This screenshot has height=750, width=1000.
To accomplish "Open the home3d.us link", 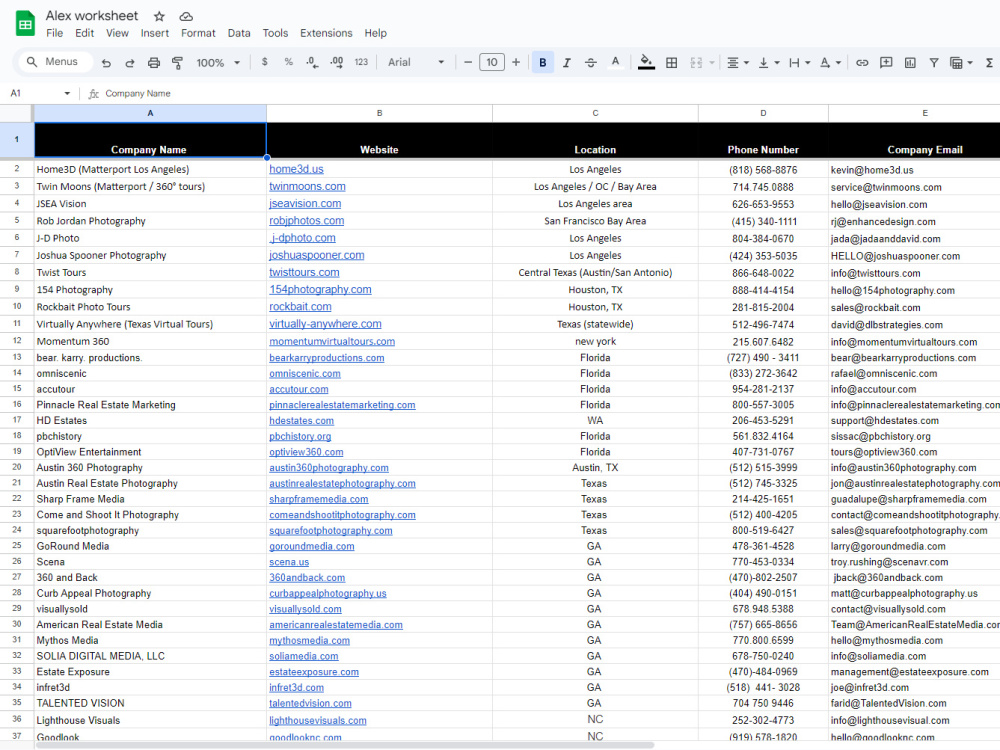I will (x=297, y=169).
